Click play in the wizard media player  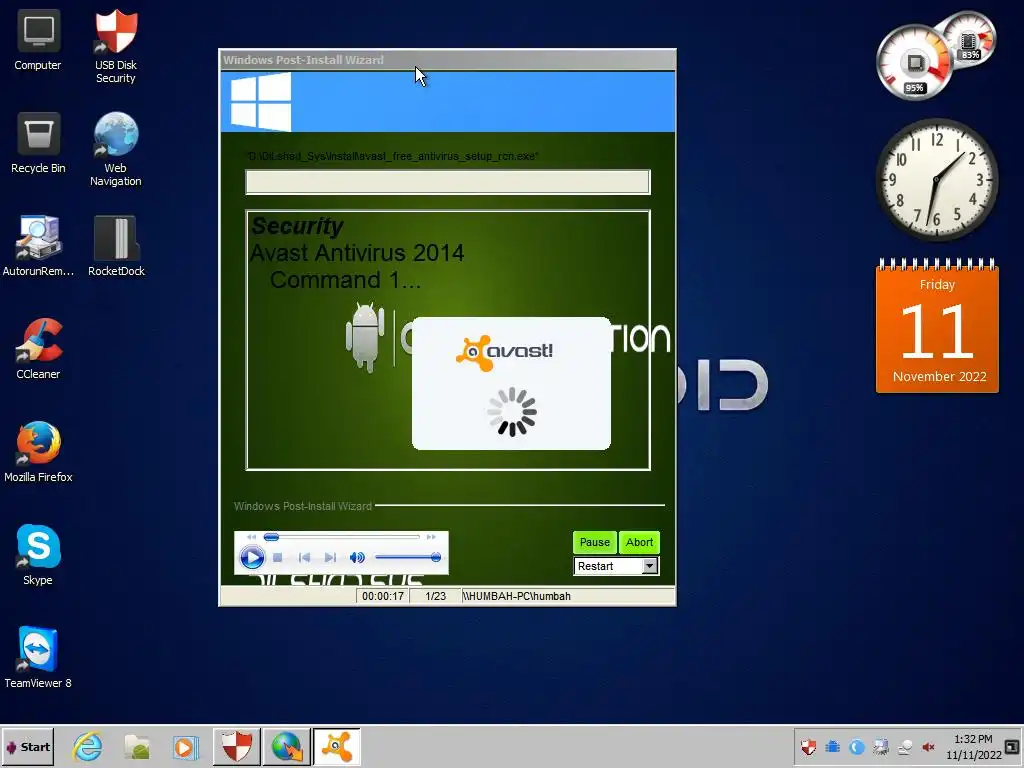[252, 558]
